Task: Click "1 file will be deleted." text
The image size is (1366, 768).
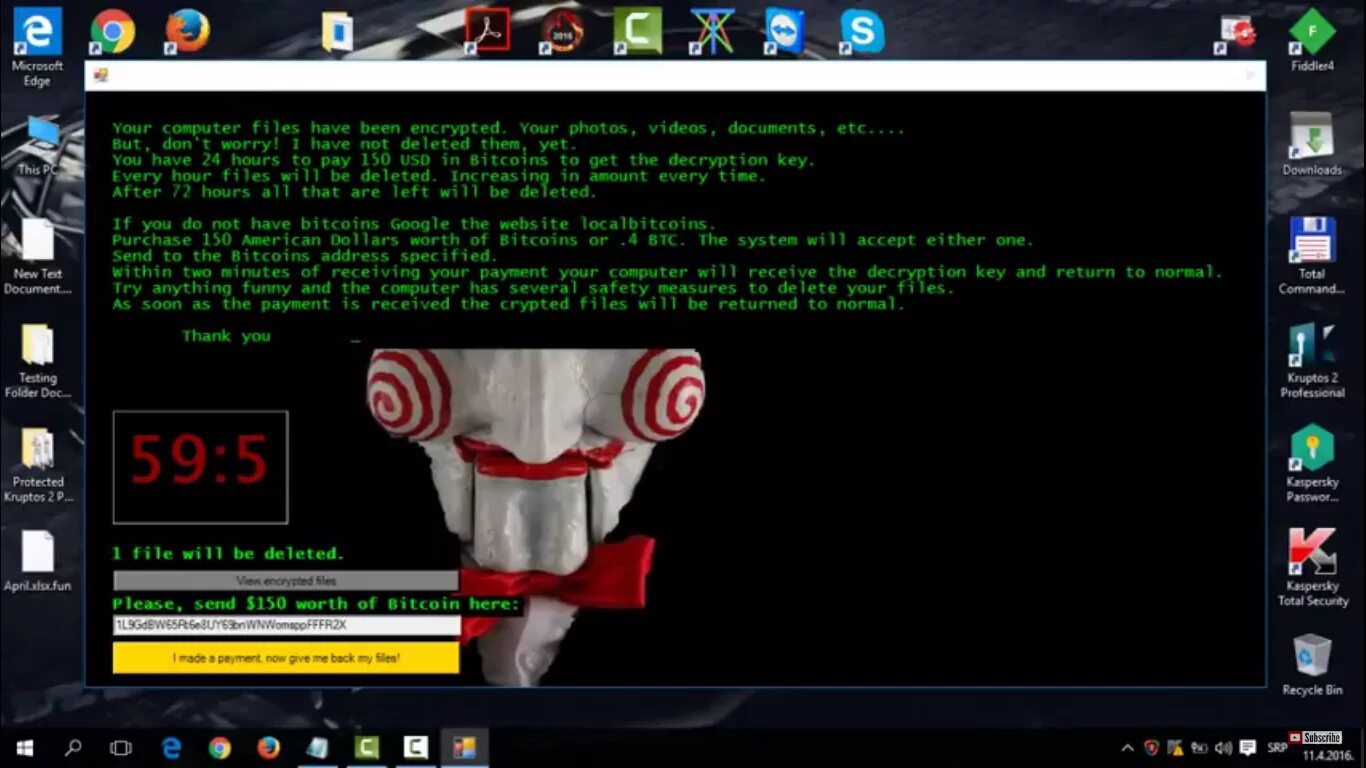Action: tap(228, 553)
